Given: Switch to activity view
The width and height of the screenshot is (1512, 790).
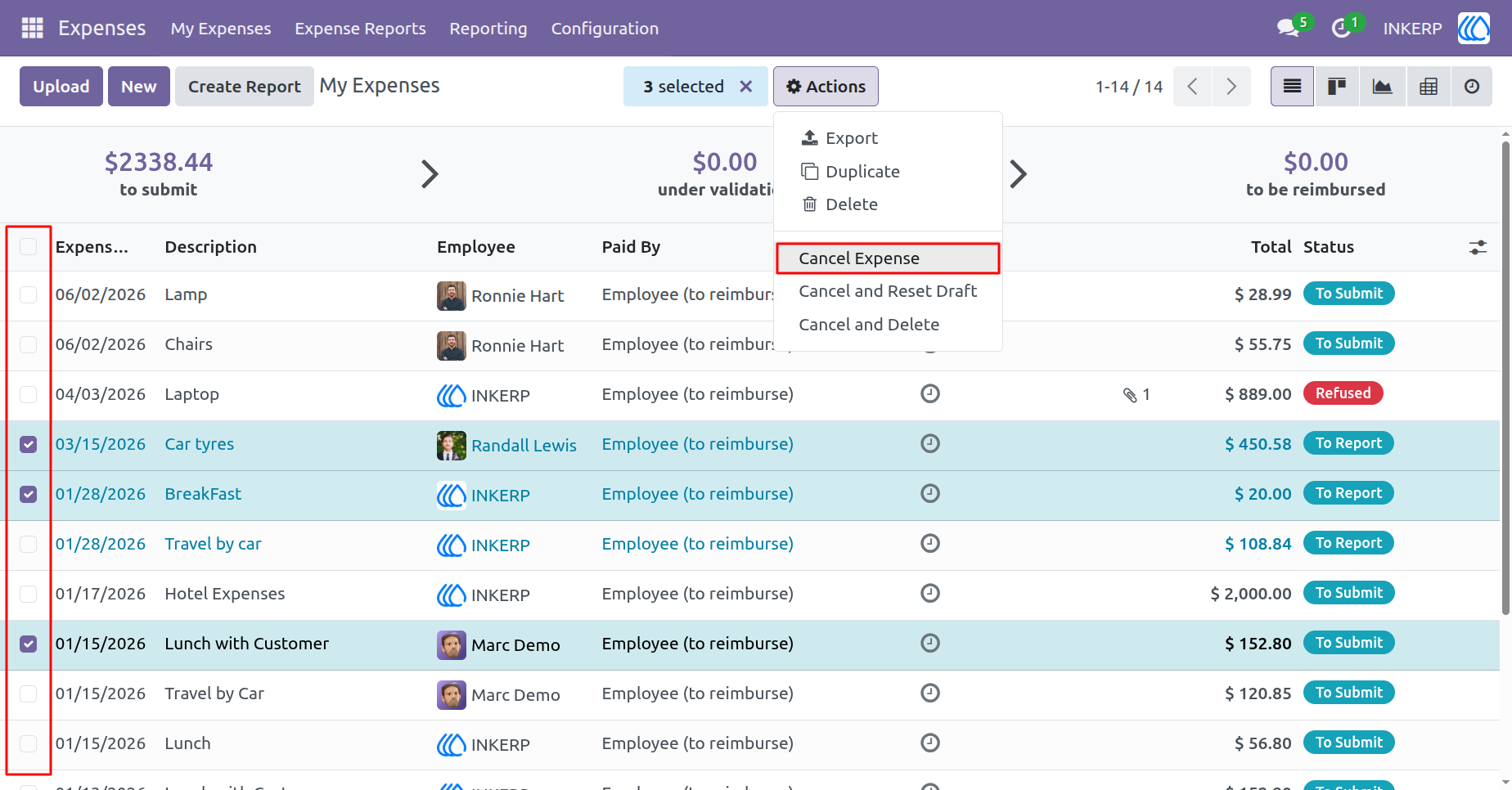Looking at the screenshot, I should pyautogui.click(x=1472, y=87).
